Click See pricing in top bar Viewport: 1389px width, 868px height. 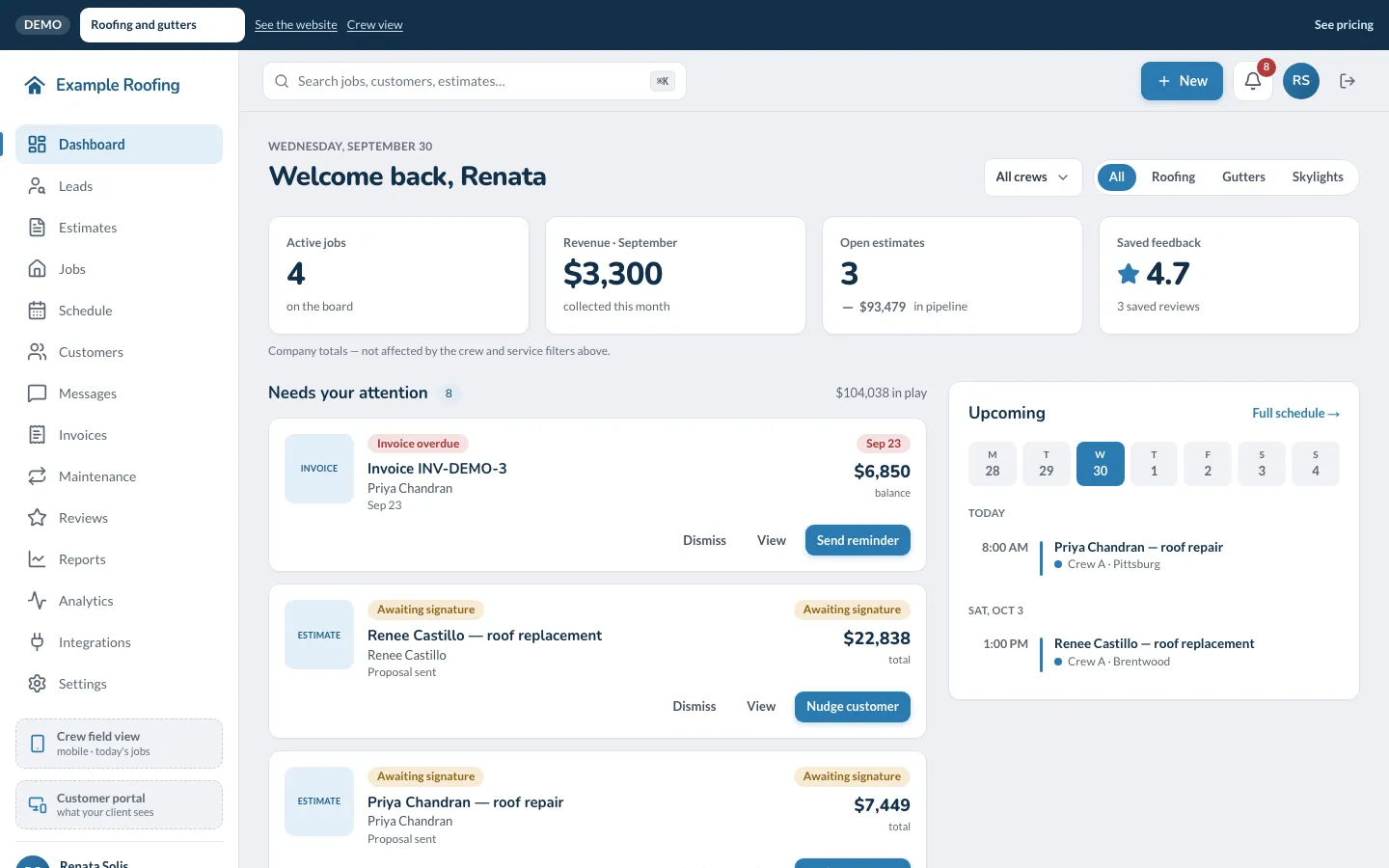(1344, 25)
